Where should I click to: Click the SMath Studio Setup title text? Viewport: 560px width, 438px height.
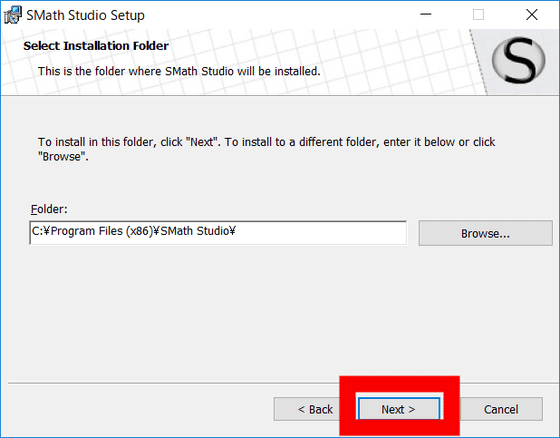(85, 15)
